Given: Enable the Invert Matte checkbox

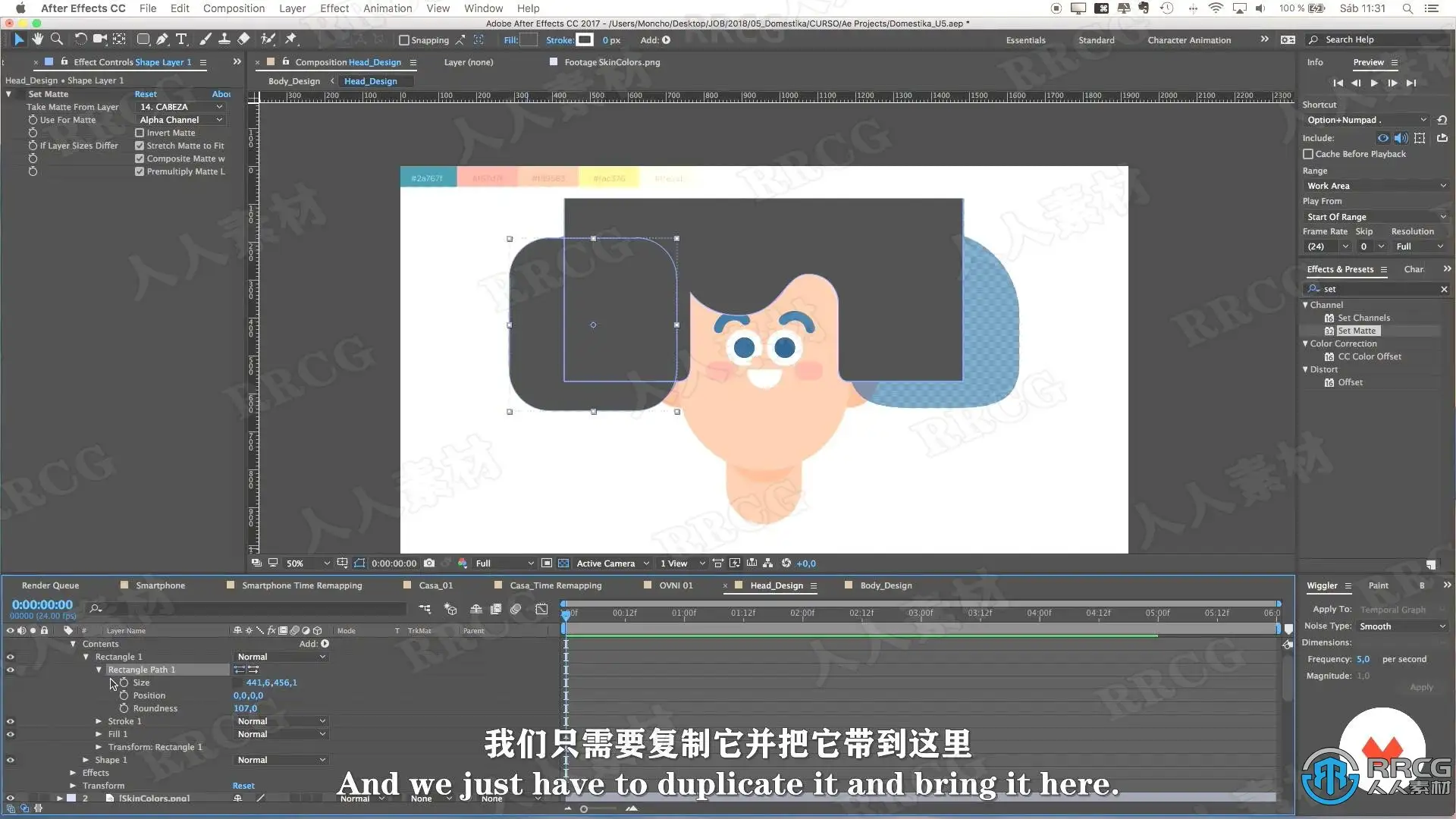Looking at the screenshot, I should (x=140, y=133).
